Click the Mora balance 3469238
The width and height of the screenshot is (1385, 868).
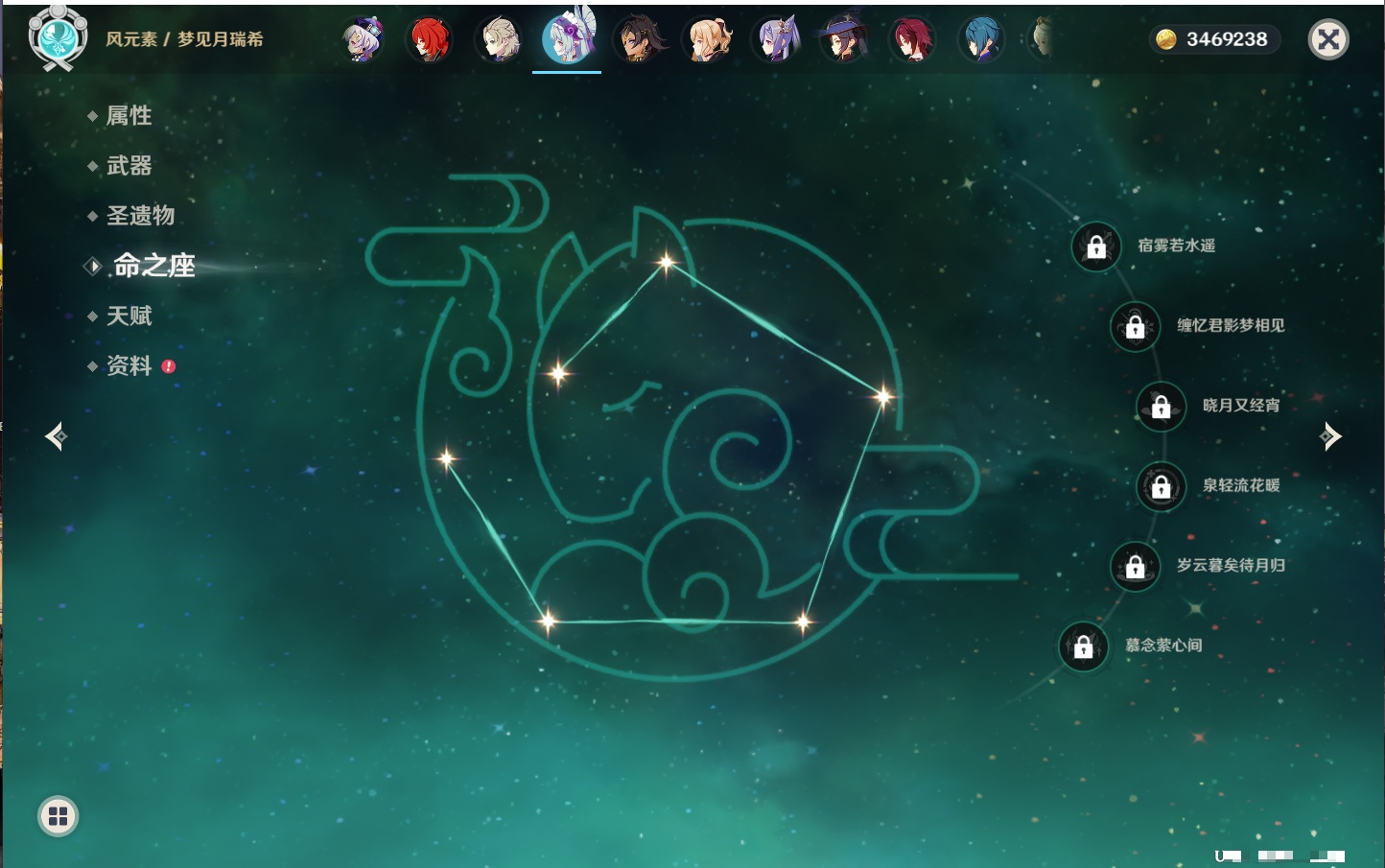coord(1227,39)
